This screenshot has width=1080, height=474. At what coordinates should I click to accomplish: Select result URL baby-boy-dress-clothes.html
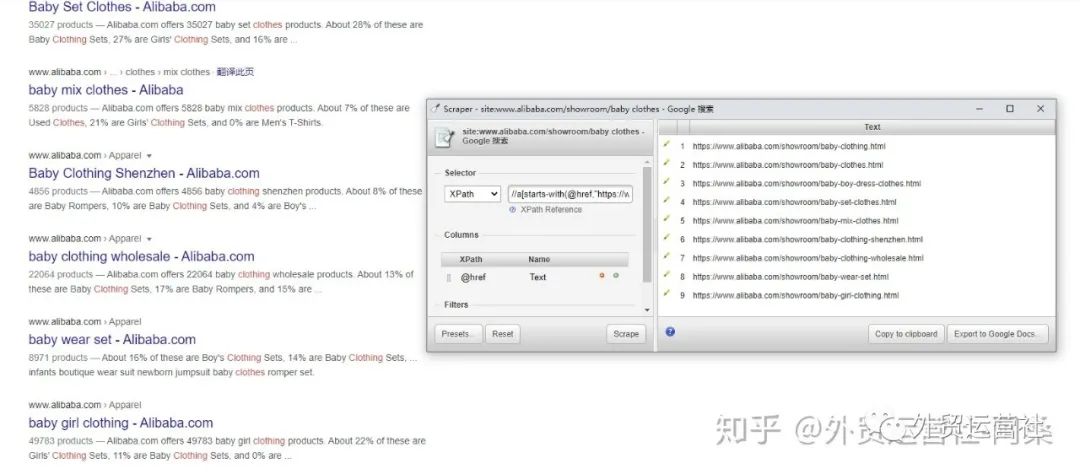[807, 183]
